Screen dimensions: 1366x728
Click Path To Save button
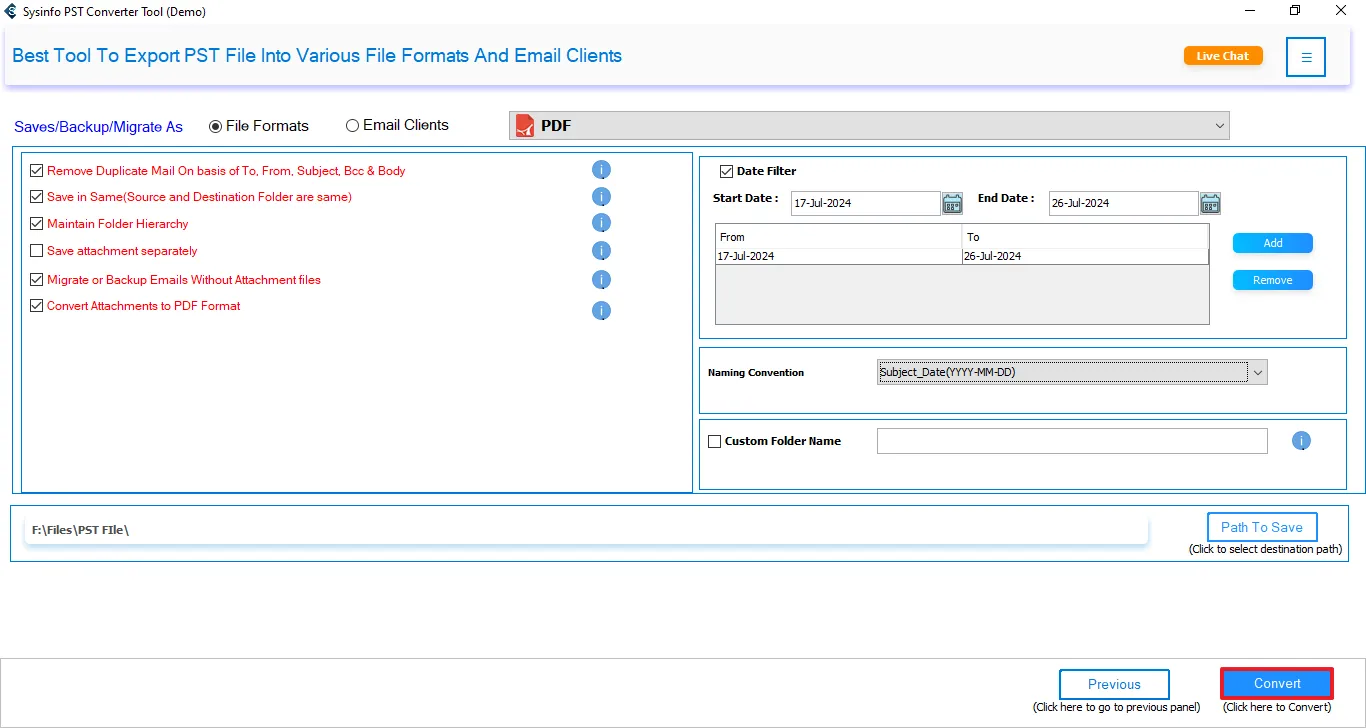click(x=1261, y=527)
